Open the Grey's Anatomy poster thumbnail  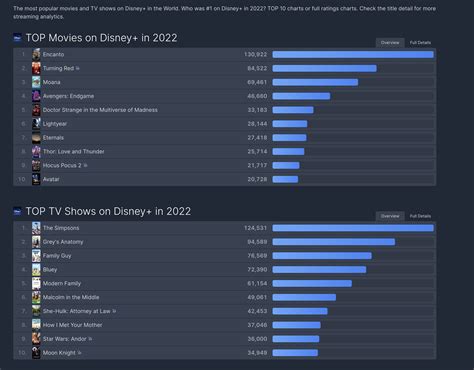pyautogui.click(x=36, y=242)
